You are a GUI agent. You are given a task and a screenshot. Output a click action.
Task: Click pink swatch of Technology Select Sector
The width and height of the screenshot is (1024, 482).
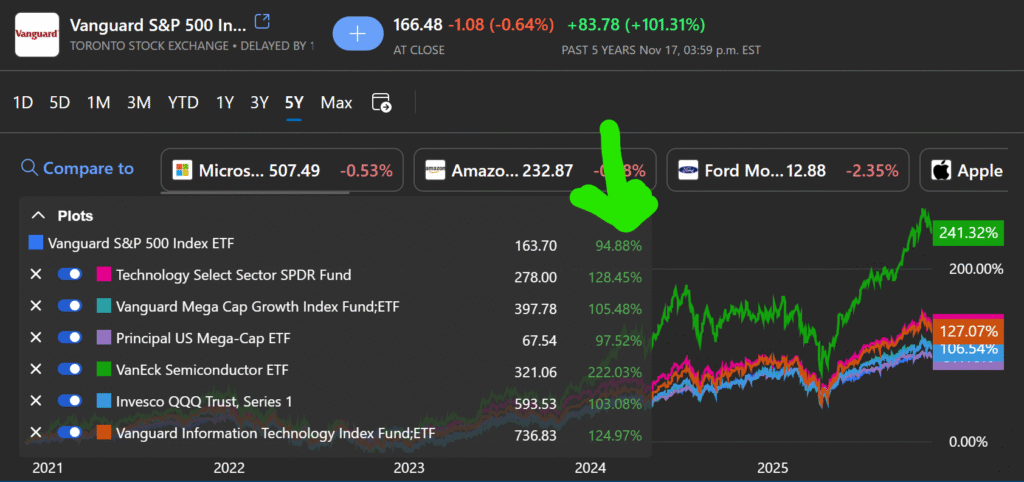103,274
